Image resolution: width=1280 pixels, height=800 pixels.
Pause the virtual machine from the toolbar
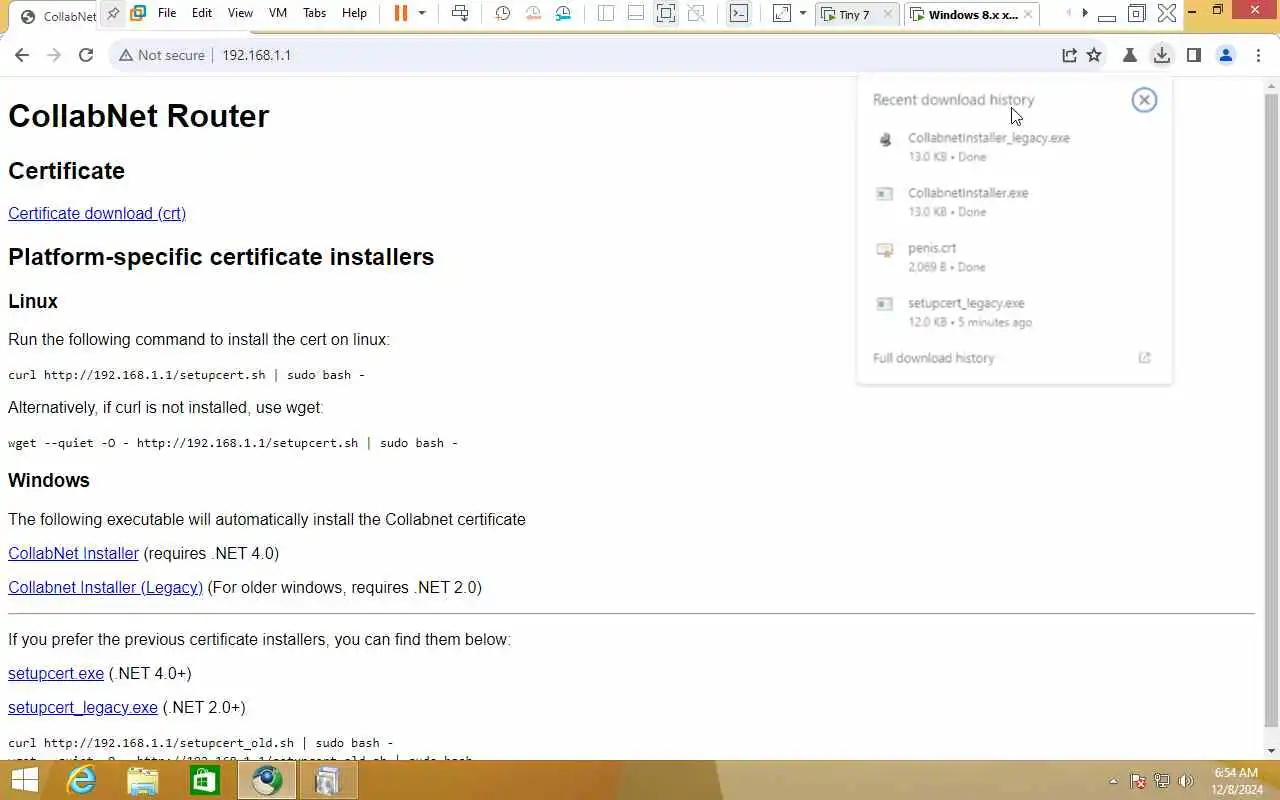(401, 14)
